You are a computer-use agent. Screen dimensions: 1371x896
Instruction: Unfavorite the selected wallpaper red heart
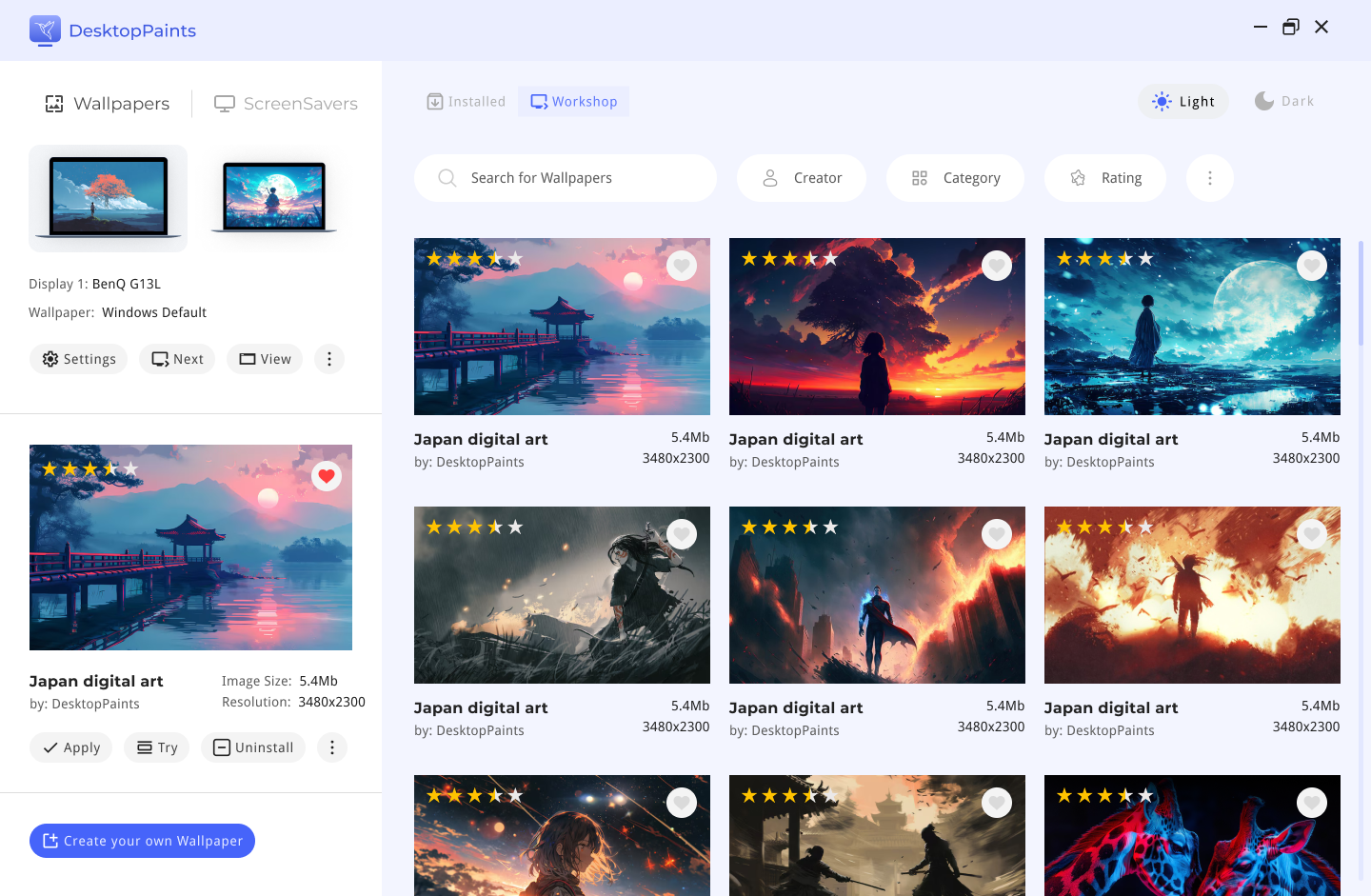327,476
